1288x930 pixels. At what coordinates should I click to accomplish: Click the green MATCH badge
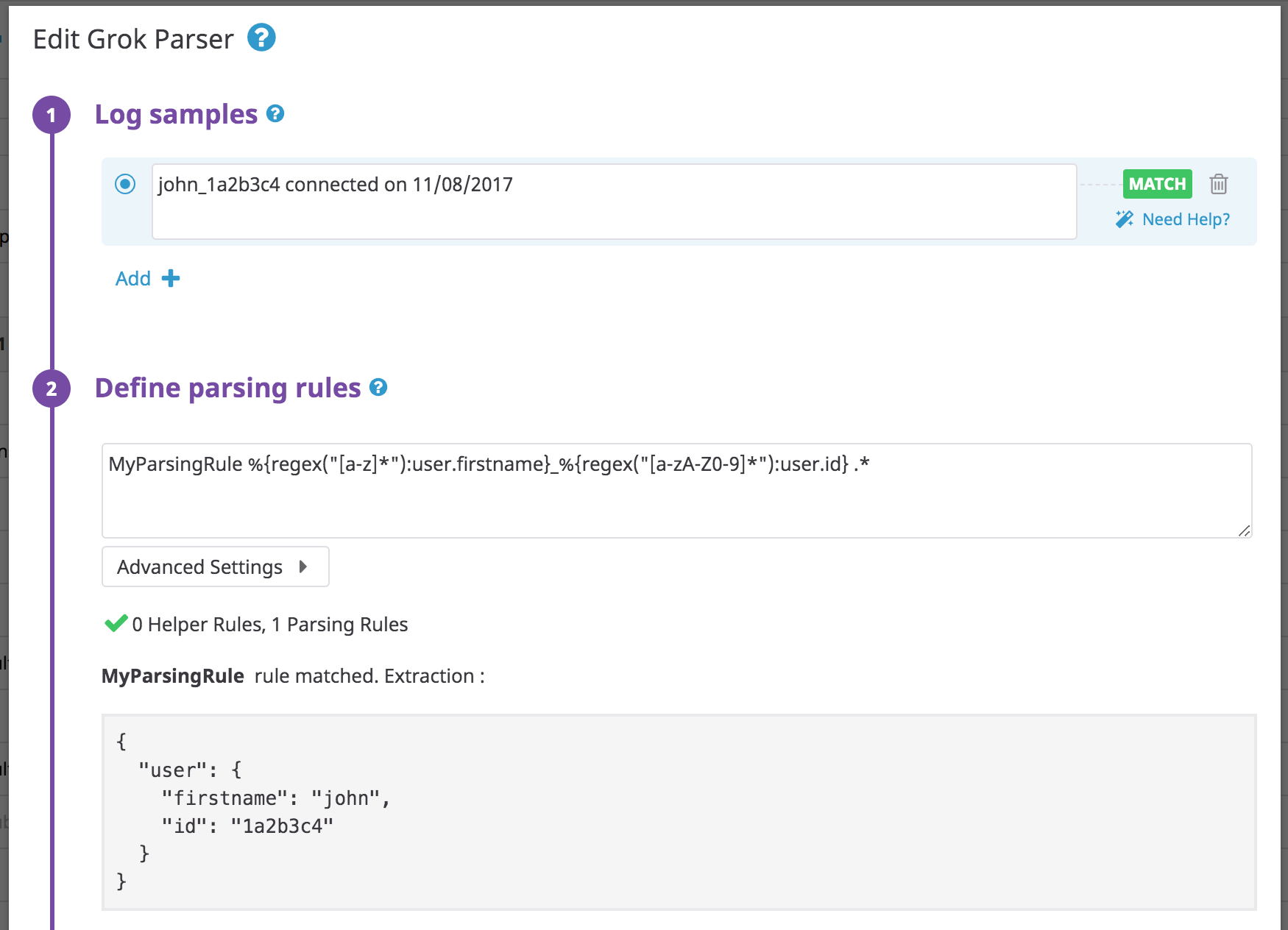click(x=1157, y=184)
